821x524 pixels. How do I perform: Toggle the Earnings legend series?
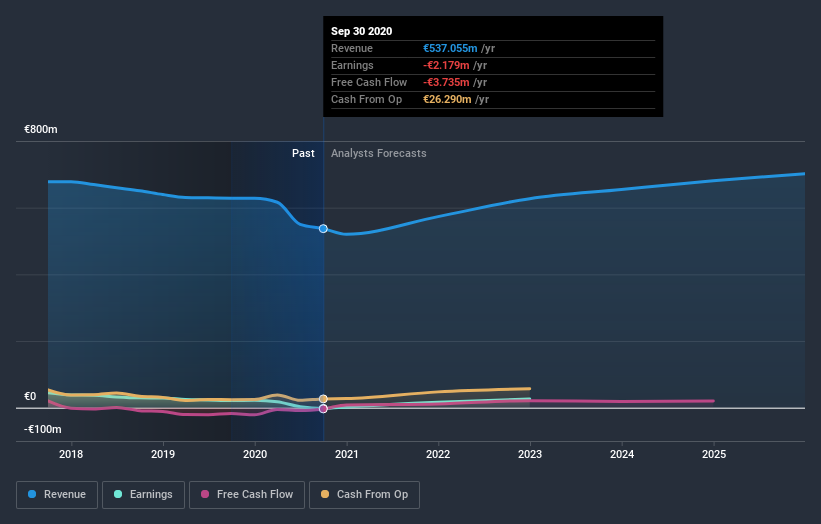tap(143, 495)
